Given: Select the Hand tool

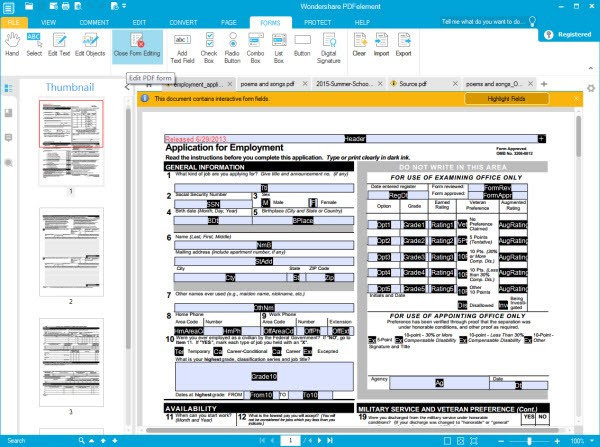Looking at the screenshot, I should [x=12, y=44].
